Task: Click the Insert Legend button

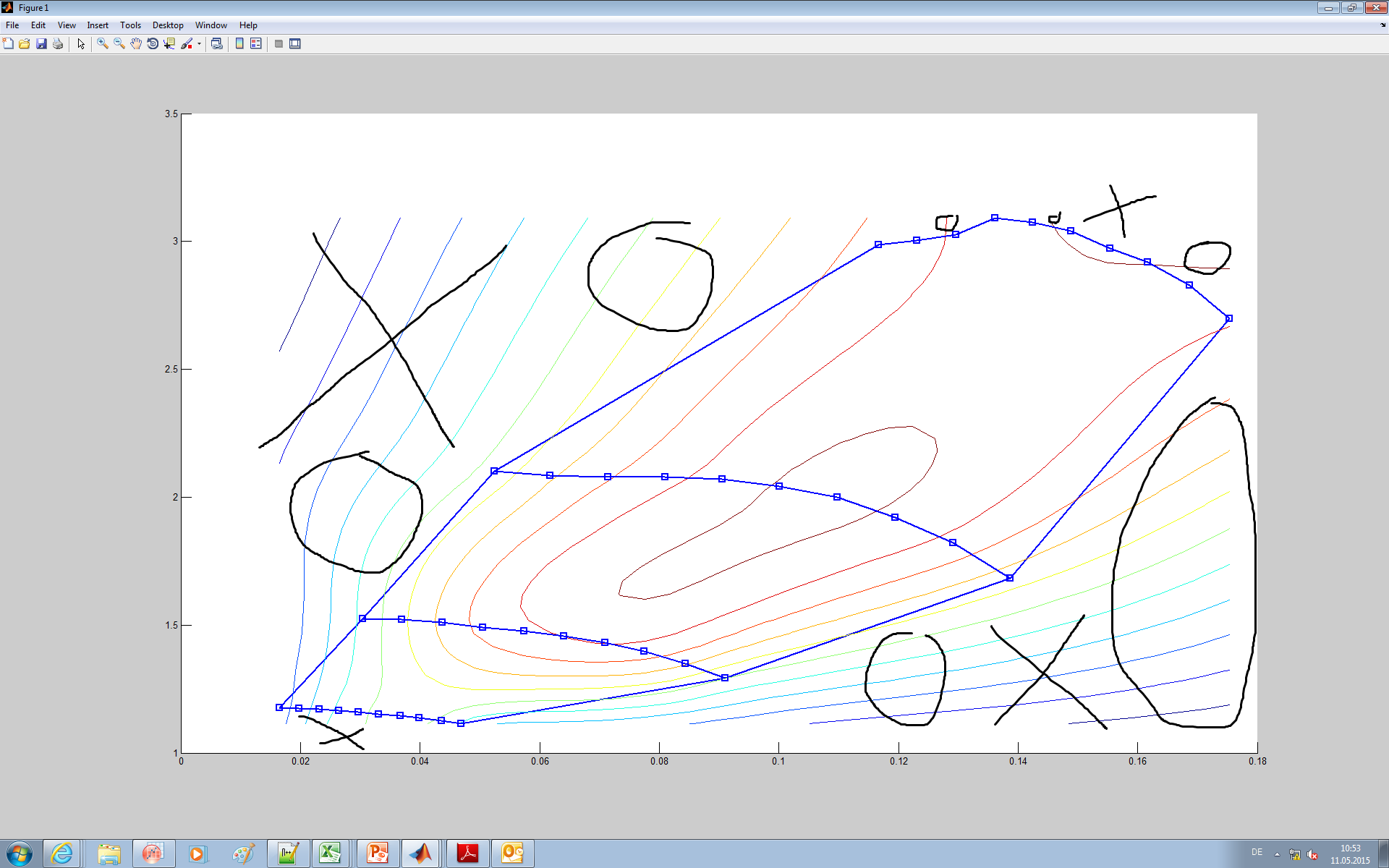Action: point(256,44)
